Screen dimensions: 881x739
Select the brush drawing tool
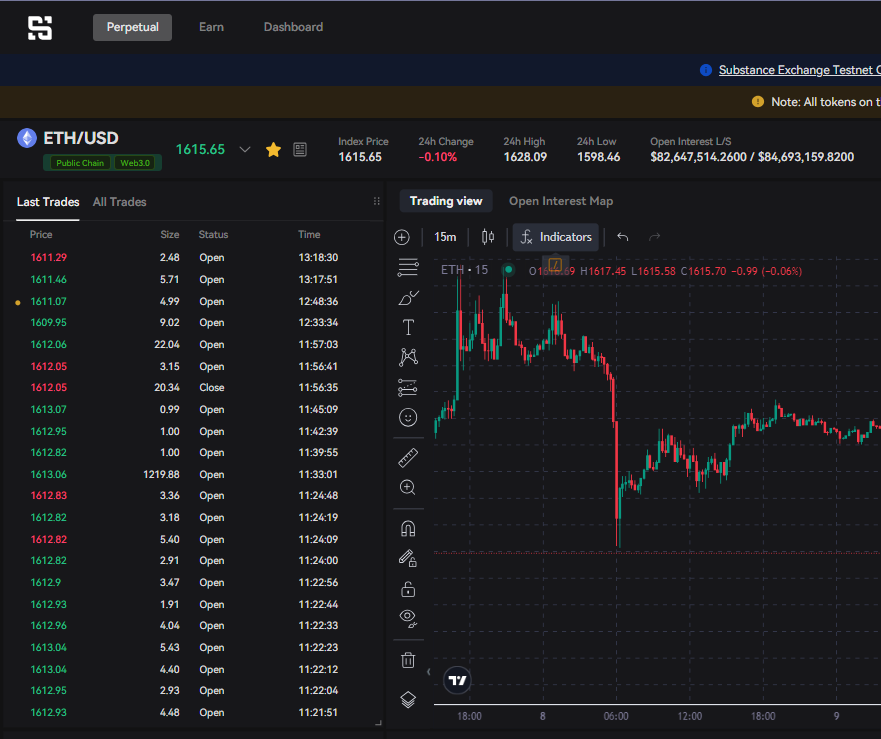coord(408,298)
